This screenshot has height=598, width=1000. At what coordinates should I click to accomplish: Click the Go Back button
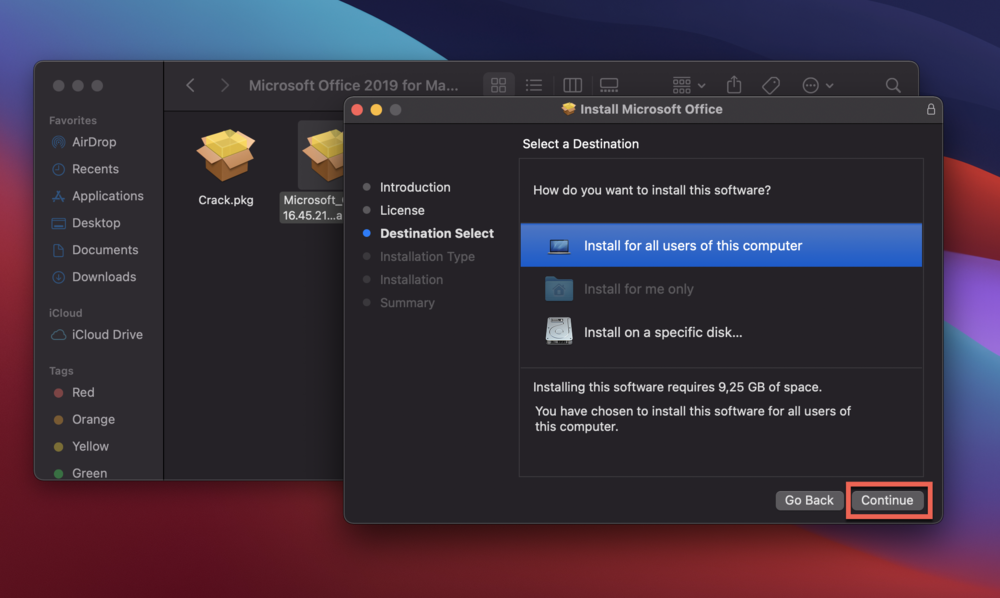tap(808, 500)
